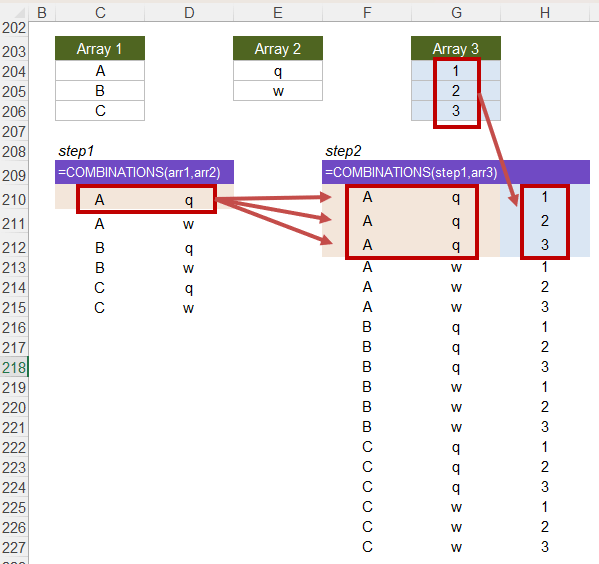Click the Array 1 header cell
Image resolution: width=599 pixels, height=564 pixels.
[x=100, y=49]
